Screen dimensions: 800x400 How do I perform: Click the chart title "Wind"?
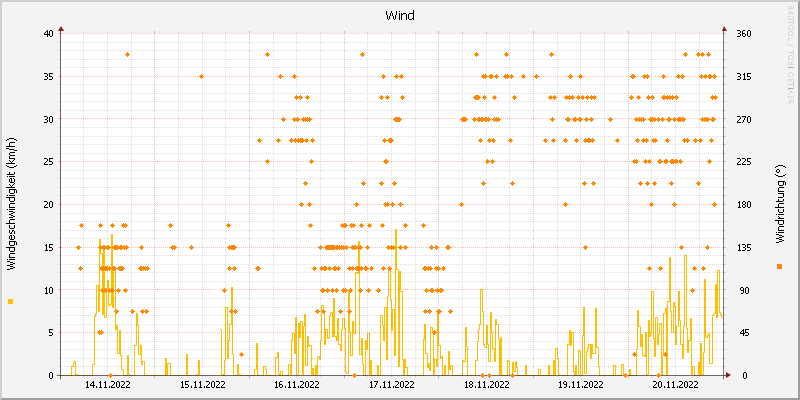(400, 16)
